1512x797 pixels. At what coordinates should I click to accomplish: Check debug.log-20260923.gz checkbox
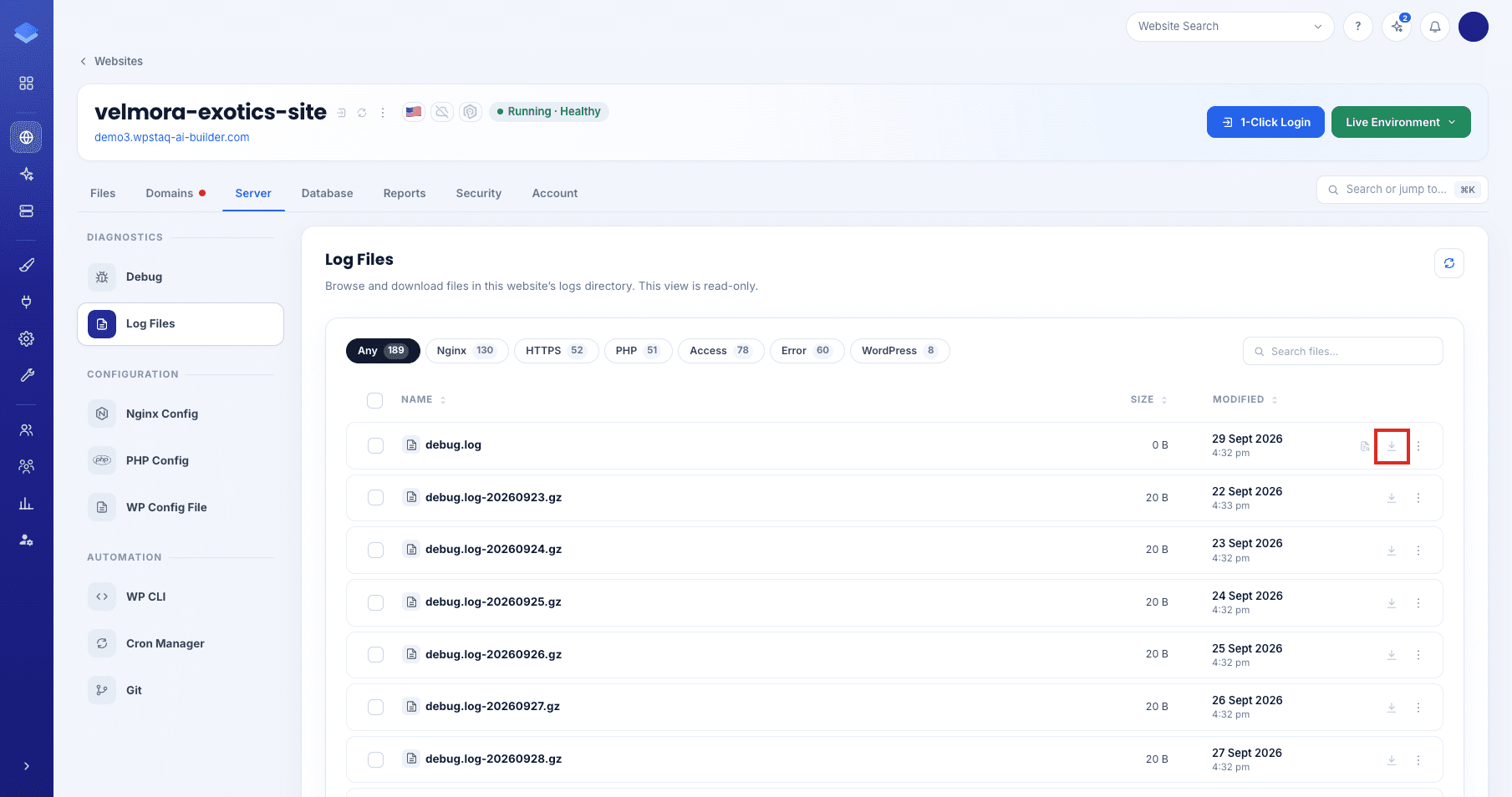click(376, 498)
